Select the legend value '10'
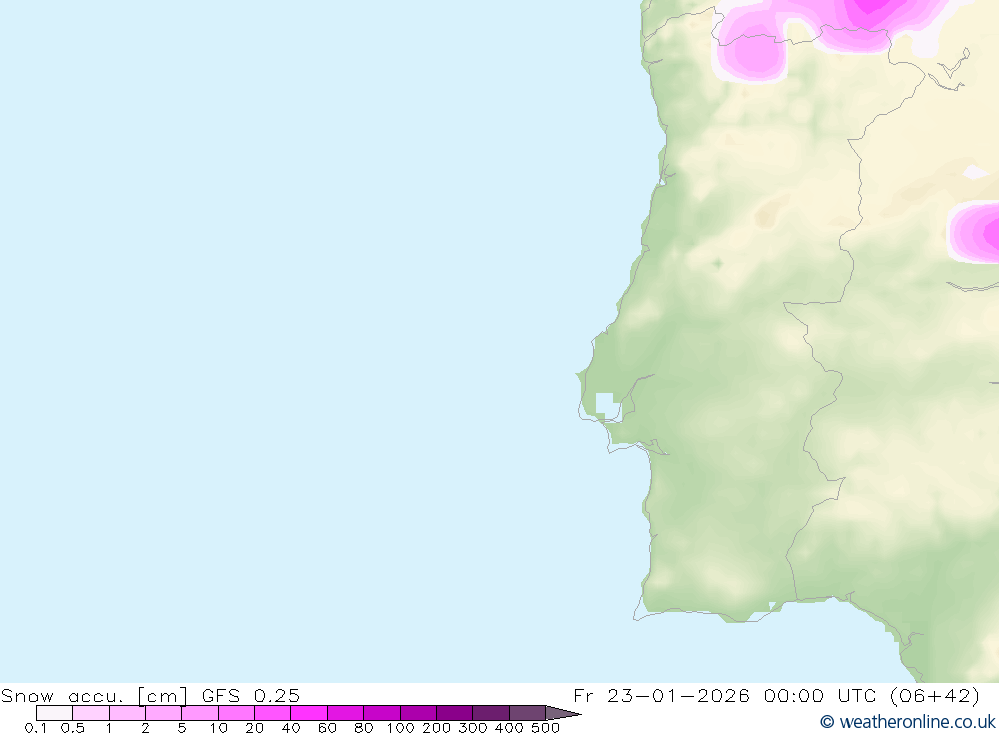Screen dimensions: 1000x733 [x=219, y=728]
